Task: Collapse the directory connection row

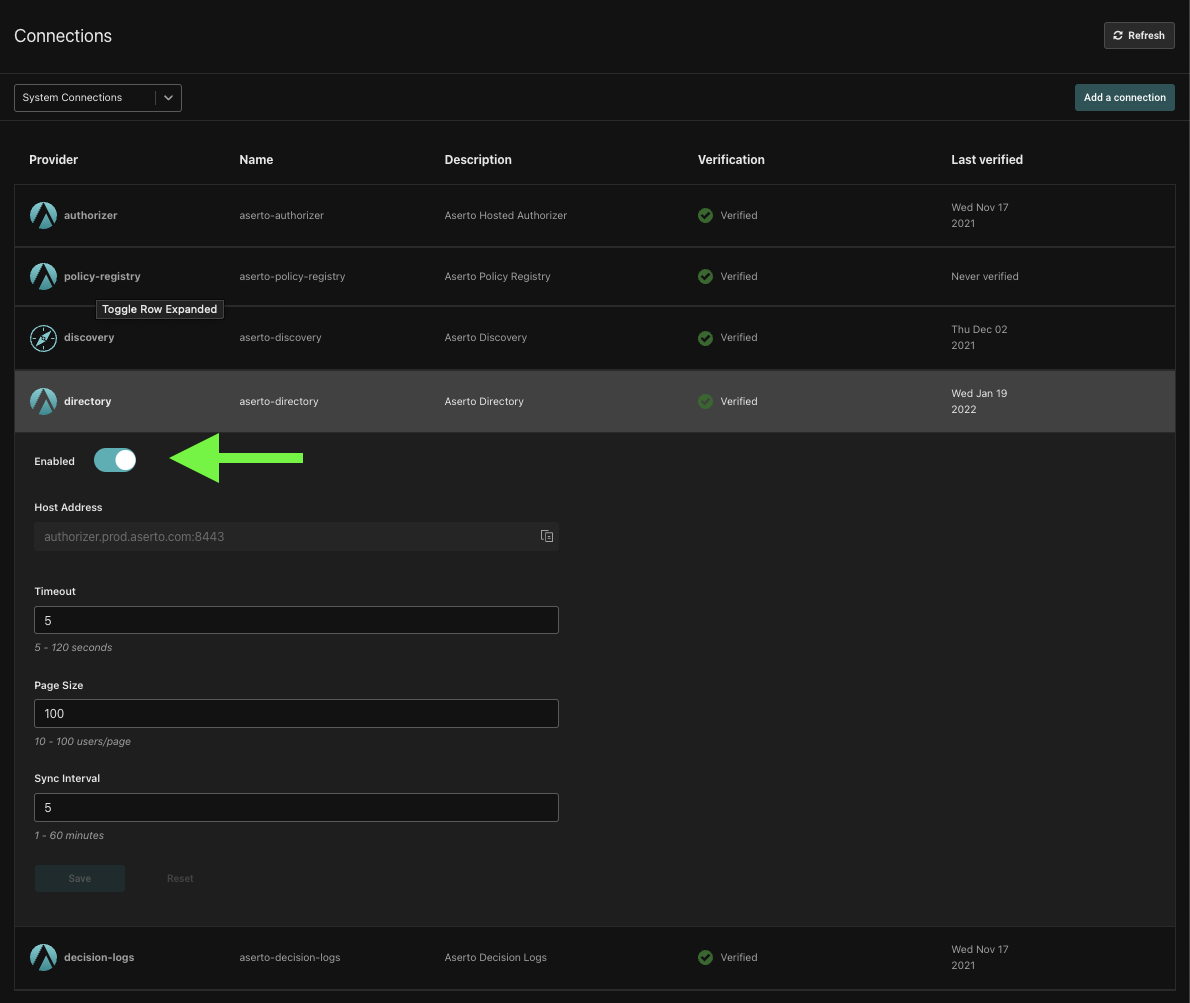Action: (594, 401)
